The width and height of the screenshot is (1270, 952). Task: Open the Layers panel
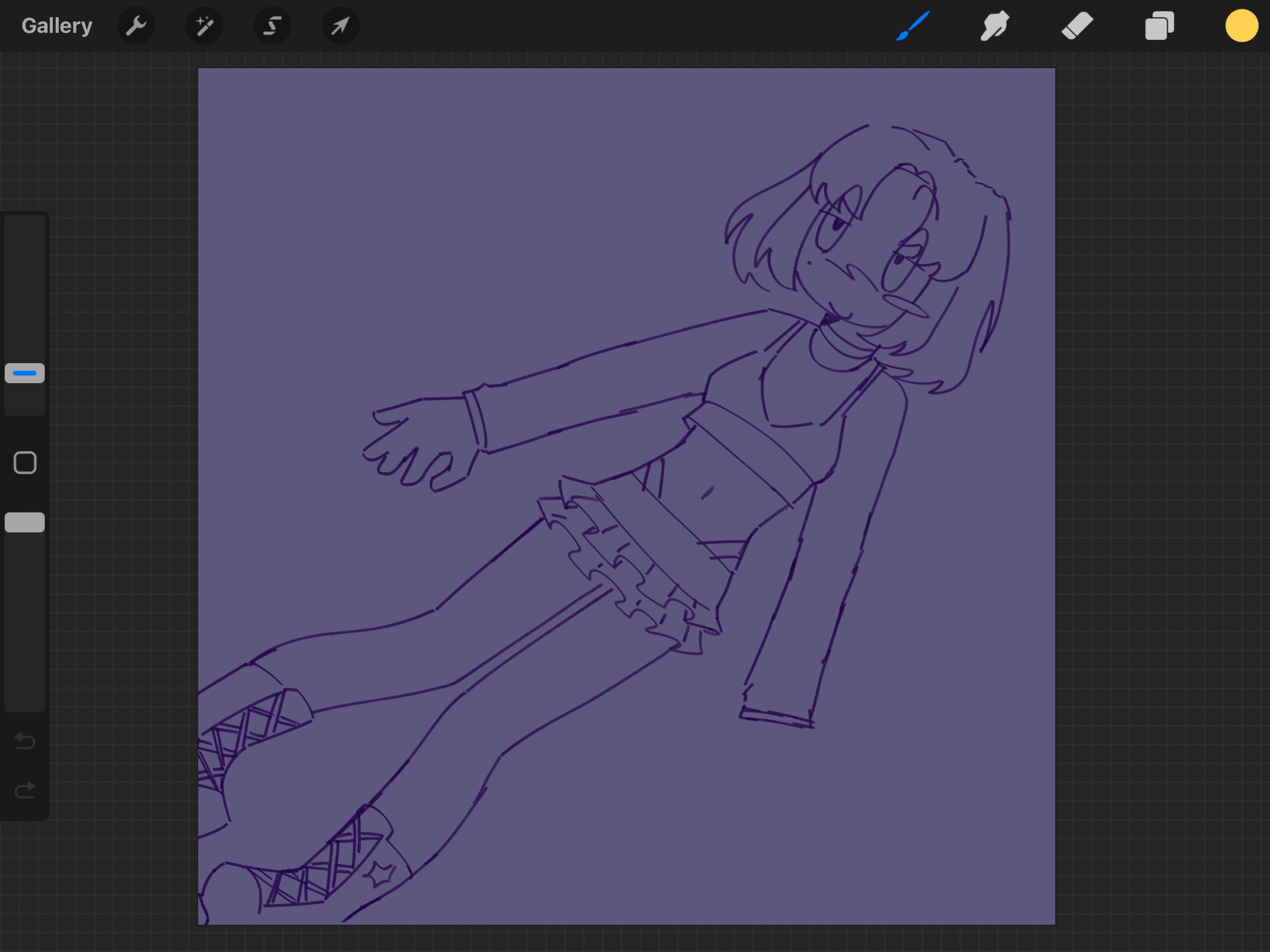(1159, 26)
